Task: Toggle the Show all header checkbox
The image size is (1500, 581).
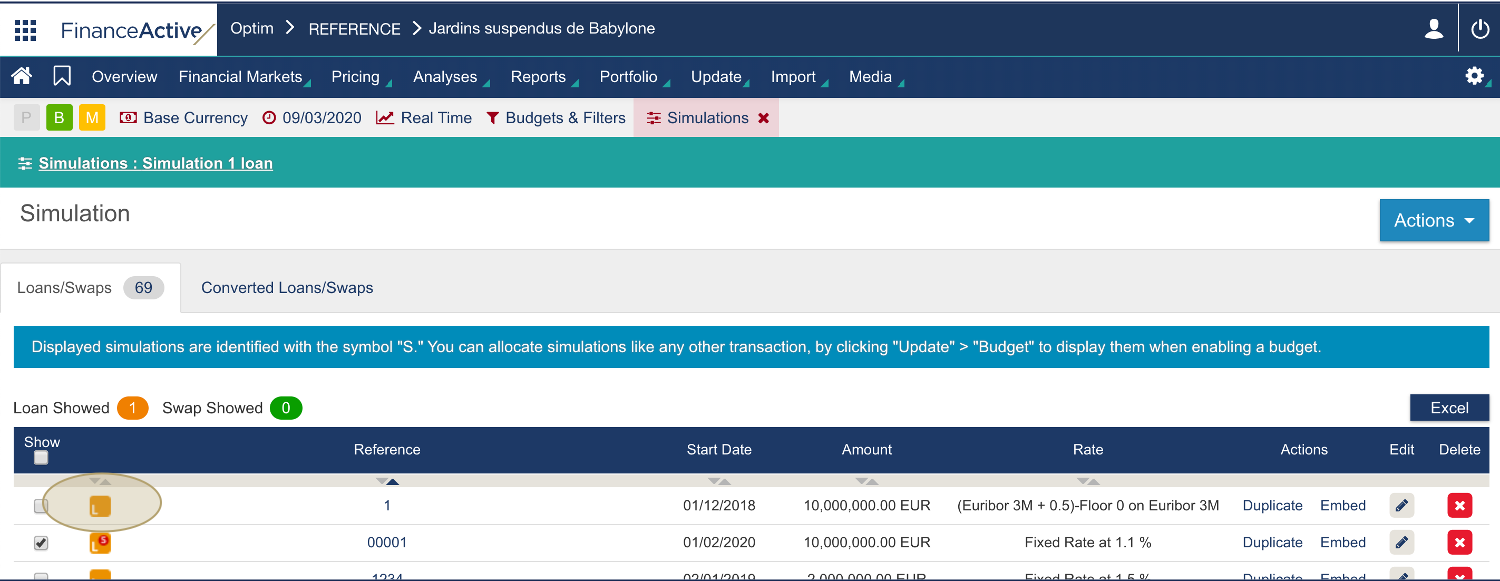Action: point(41,458)
